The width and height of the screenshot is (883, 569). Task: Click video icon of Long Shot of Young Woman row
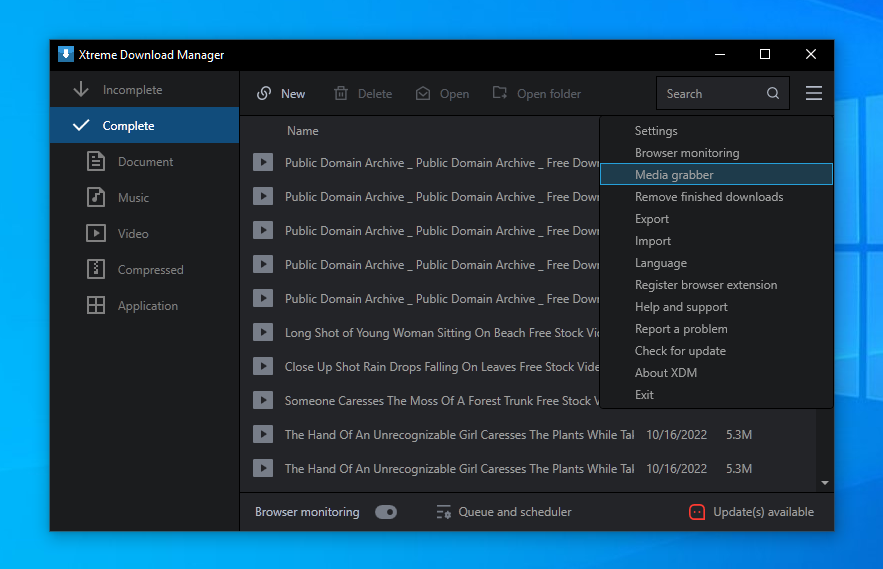263,332
